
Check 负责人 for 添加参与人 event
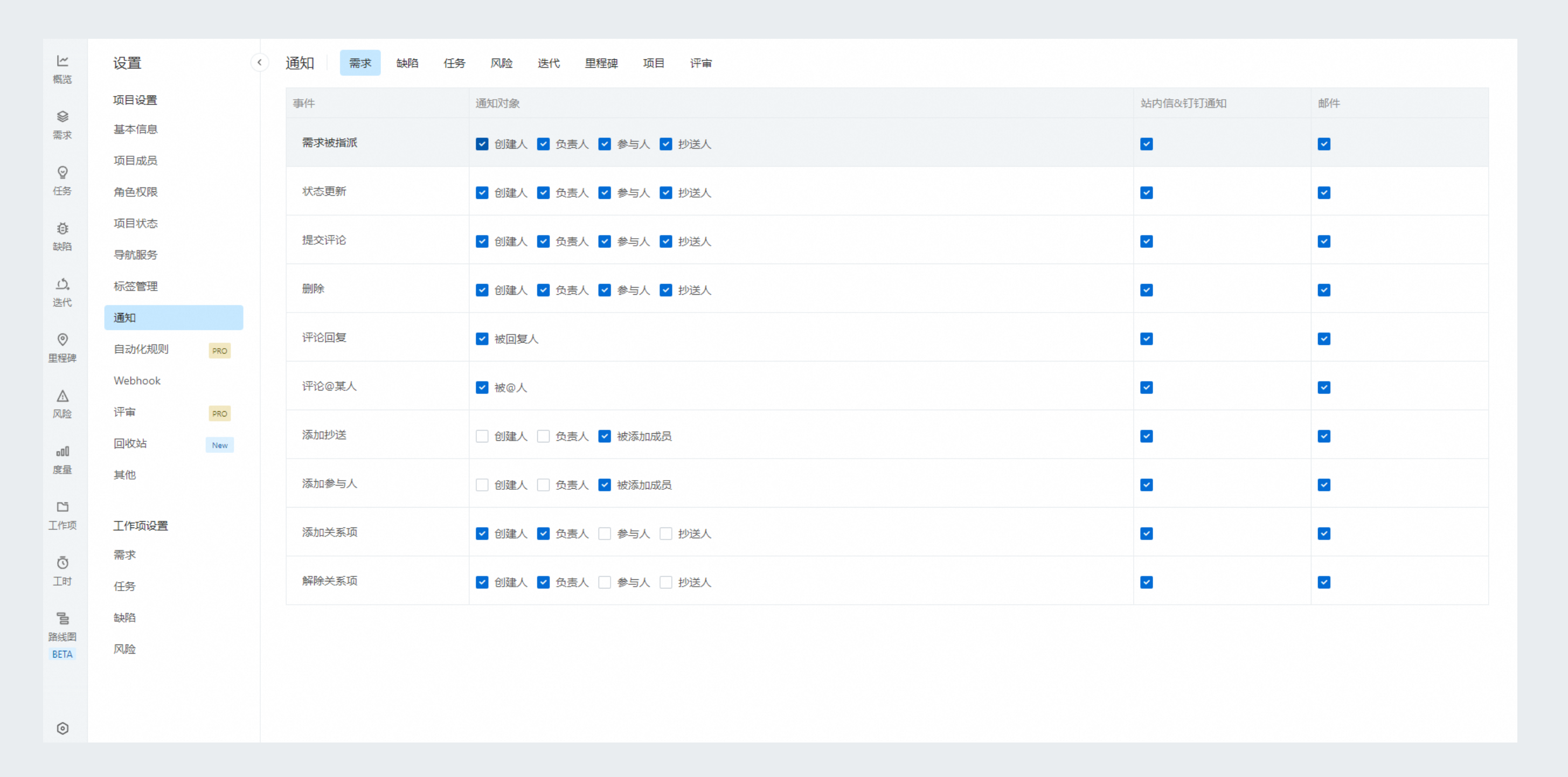(x=544, y=485)
